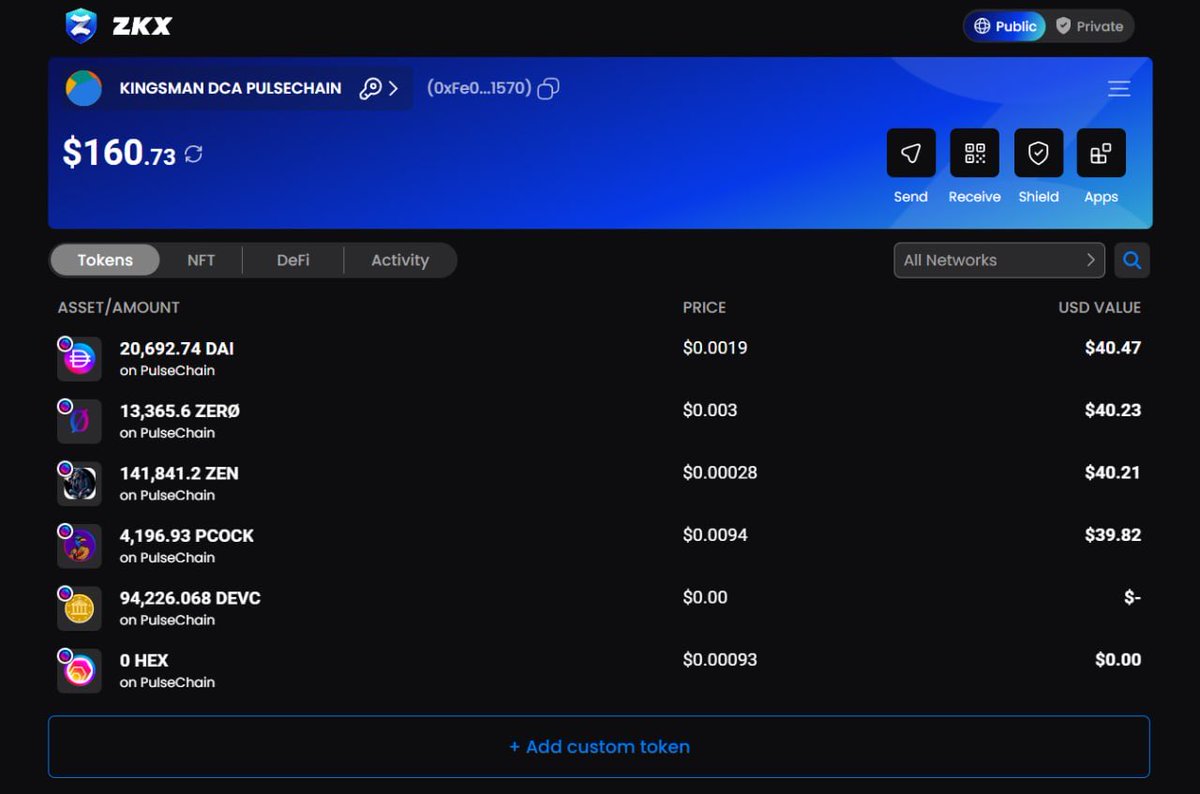Click the ZEN token icon
This screenshot has width=1200, height=794.
[79, 483]
